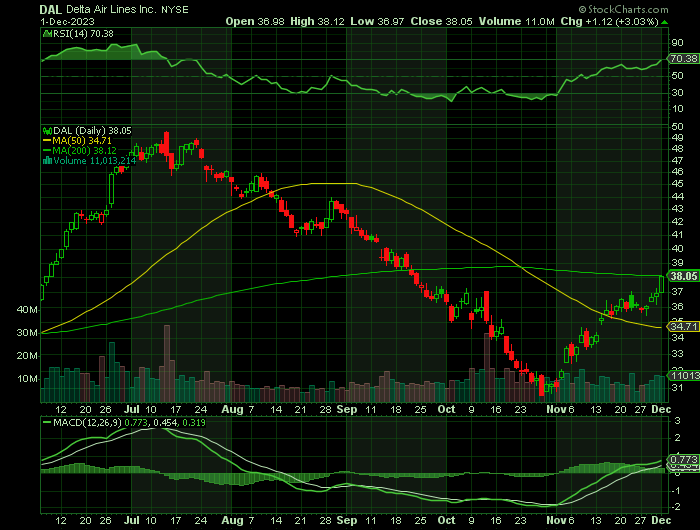Click the 90 label on RSI axis
Screen dimensions: 700x530
click(x=677, y=43)
